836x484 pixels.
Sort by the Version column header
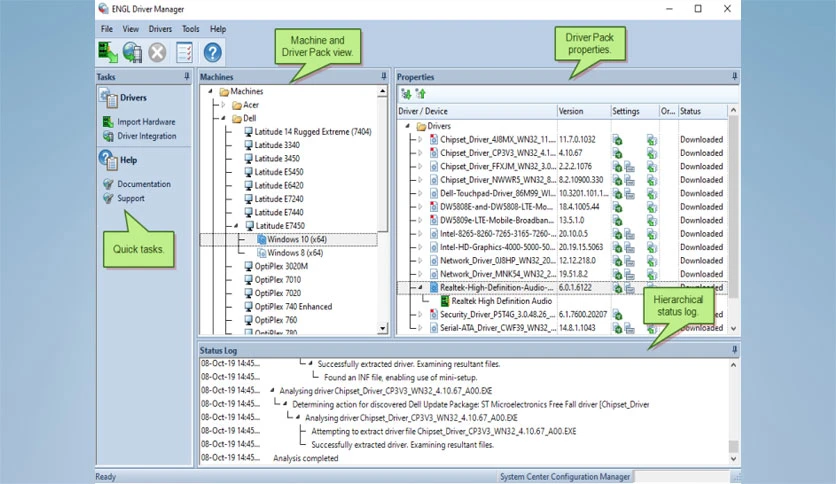pos(584,111)
